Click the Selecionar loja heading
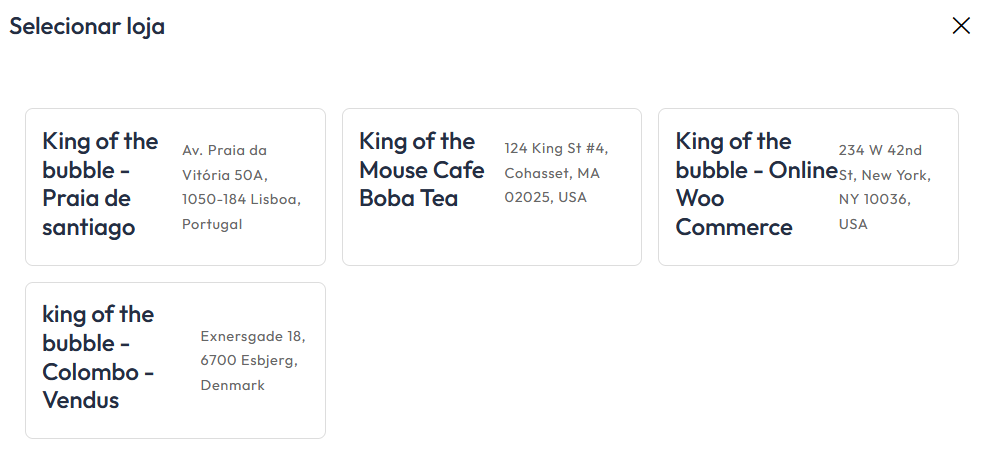Image resolution: width=984 pixels, height=455 pixels. 87,27
